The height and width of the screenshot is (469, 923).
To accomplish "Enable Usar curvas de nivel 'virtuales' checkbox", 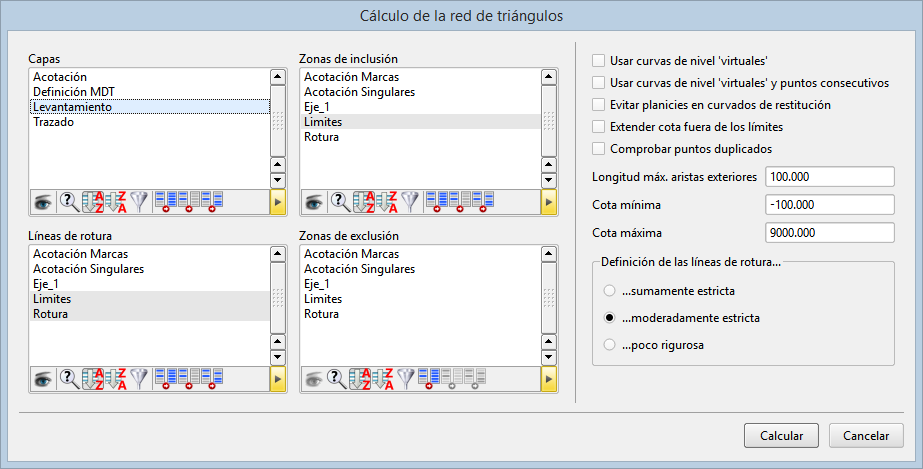I will (599, 61).
